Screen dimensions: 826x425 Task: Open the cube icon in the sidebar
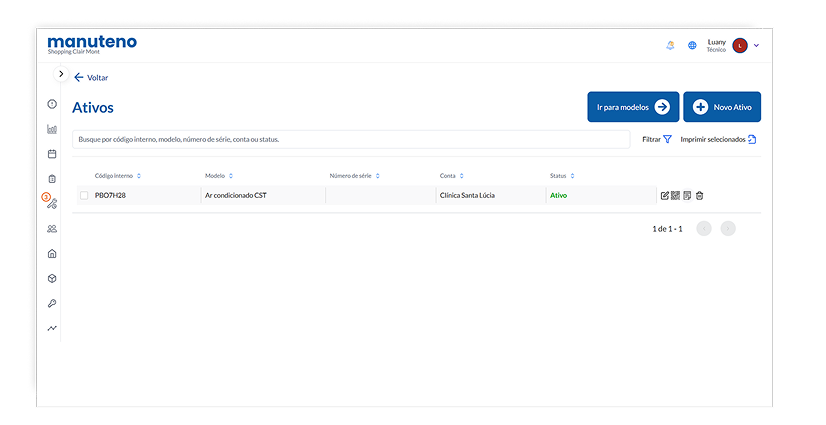click(52, 278)
